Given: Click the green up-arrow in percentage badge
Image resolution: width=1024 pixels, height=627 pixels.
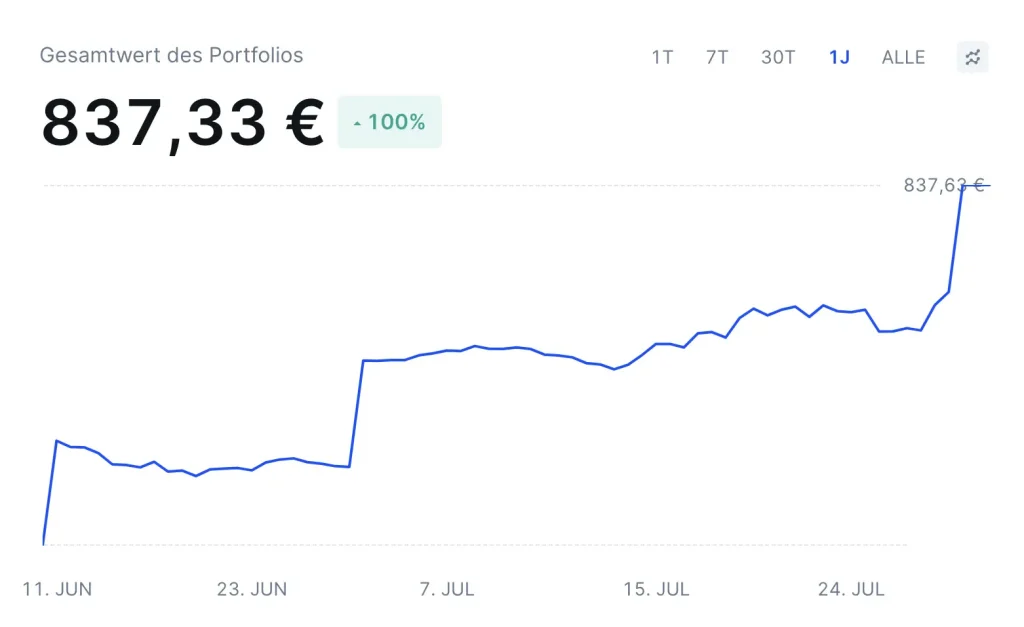Looking at the screenshot, I should click(357, 123).
